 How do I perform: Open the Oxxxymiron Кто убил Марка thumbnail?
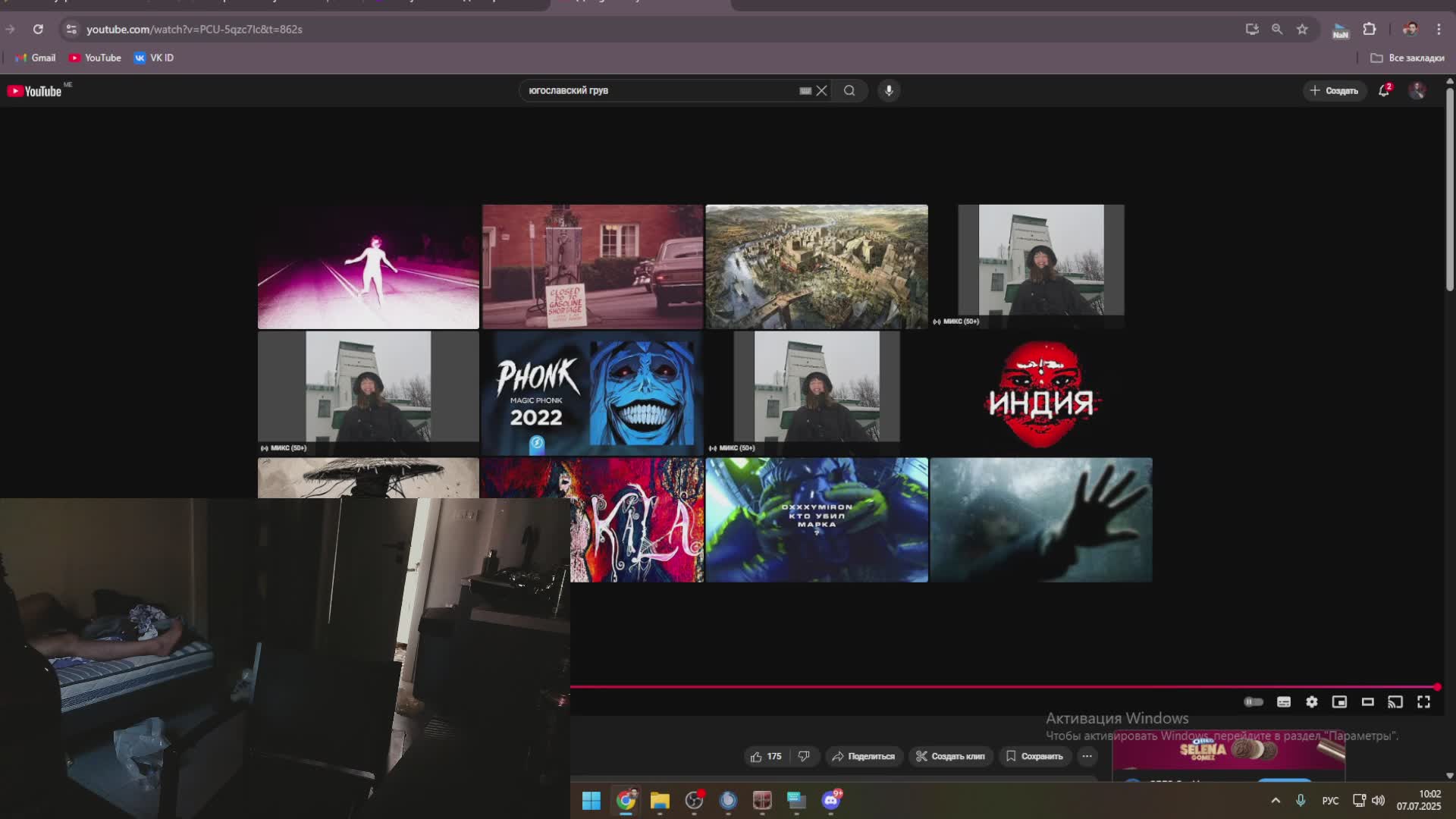[817, 520]
